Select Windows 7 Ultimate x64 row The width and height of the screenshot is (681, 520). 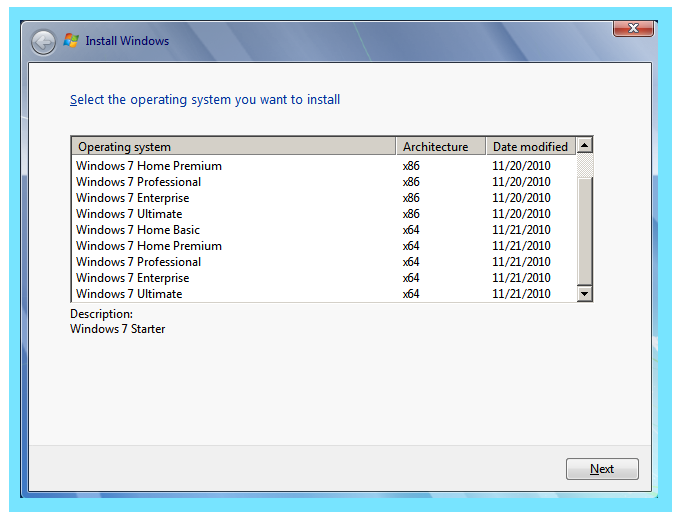point(324,294)
